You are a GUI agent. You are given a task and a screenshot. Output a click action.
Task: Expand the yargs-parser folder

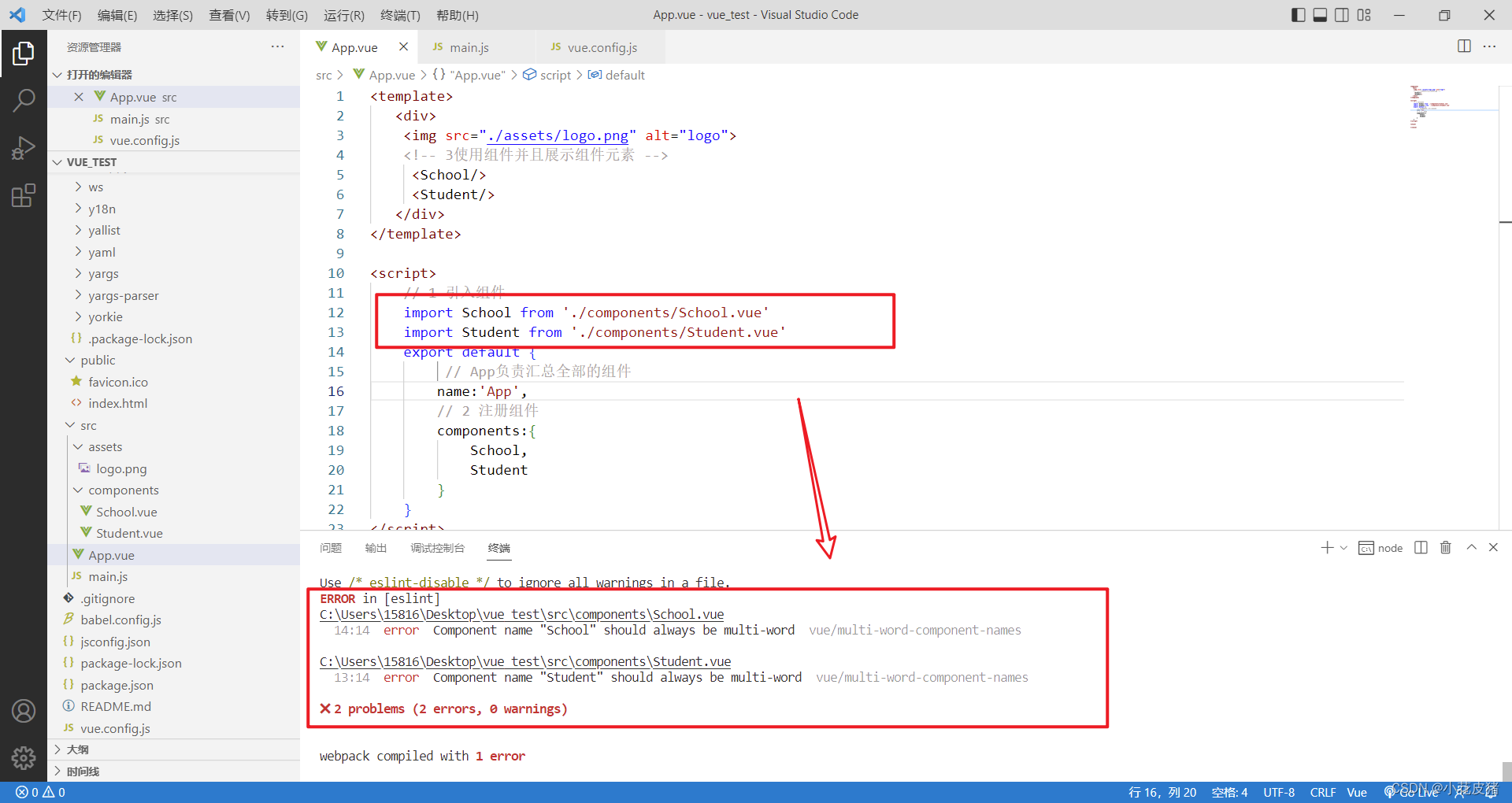(173, 295)
